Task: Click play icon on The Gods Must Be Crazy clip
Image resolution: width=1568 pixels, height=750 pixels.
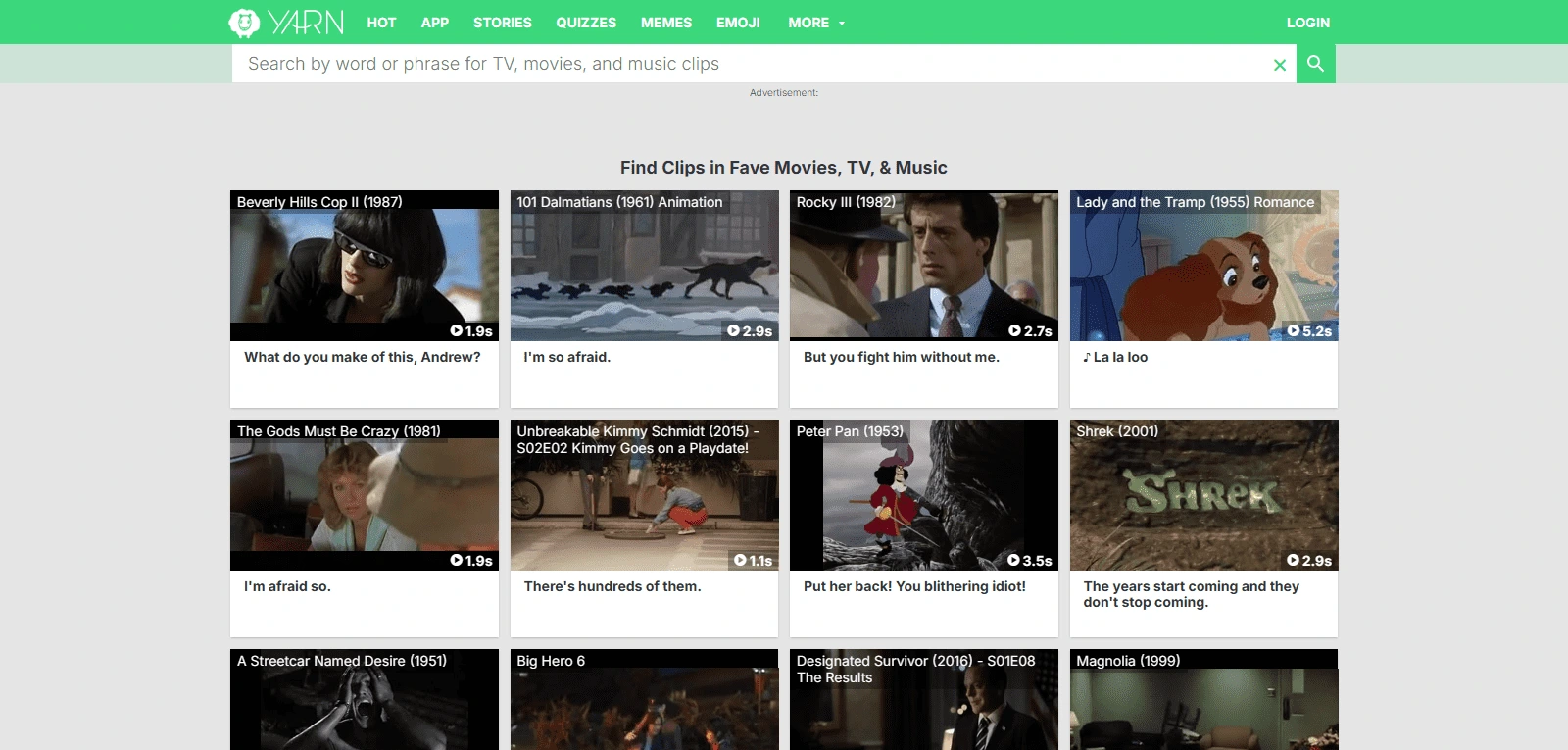Action: point(457,561)
